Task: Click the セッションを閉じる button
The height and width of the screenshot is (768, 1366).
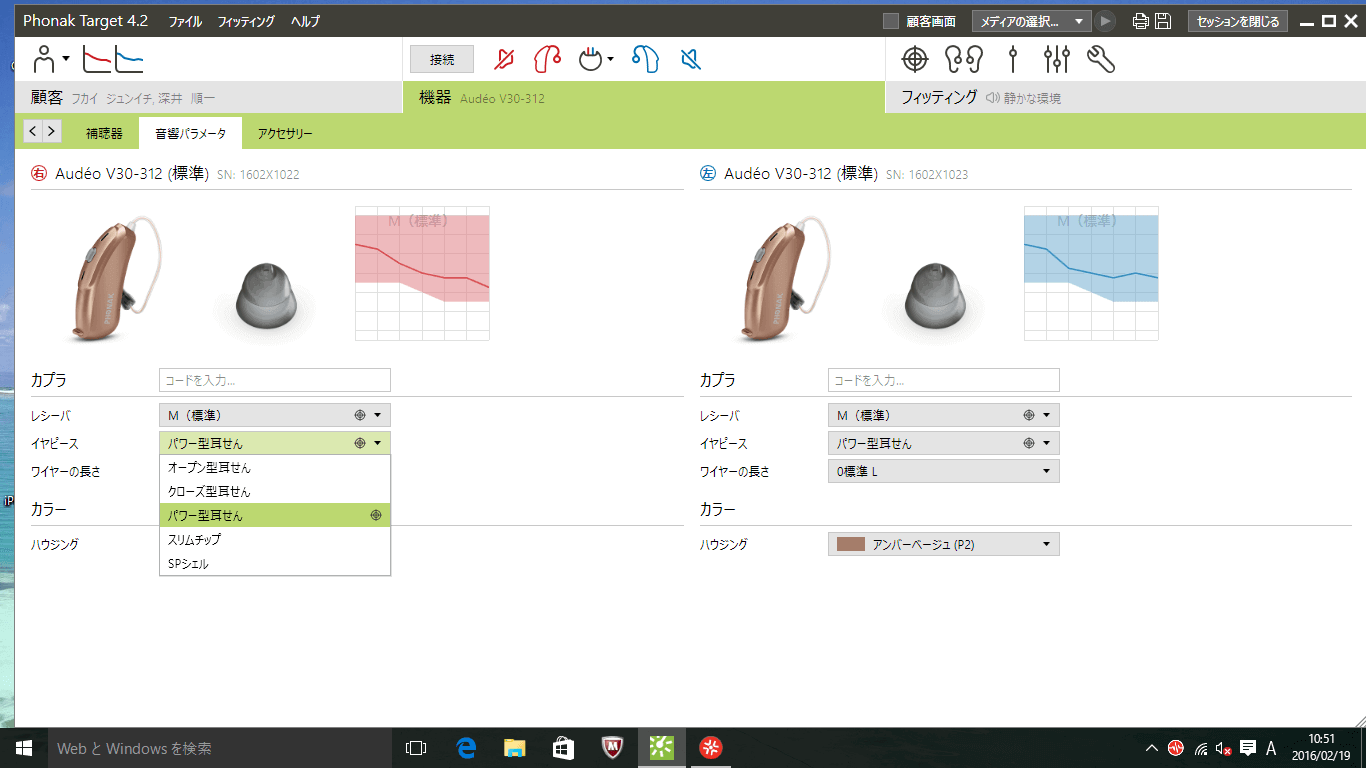Action: coord(1237,21)
